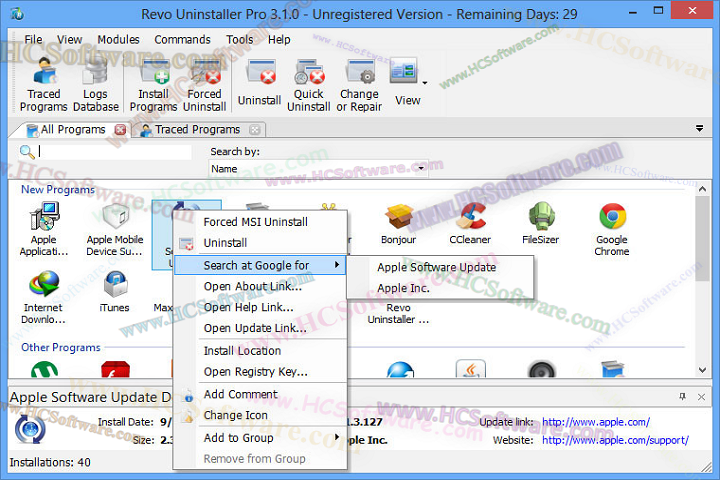The height and width of the screenshot is (480, 720).
Task: Choose Uninstall in the context menu
Action: 260,243
